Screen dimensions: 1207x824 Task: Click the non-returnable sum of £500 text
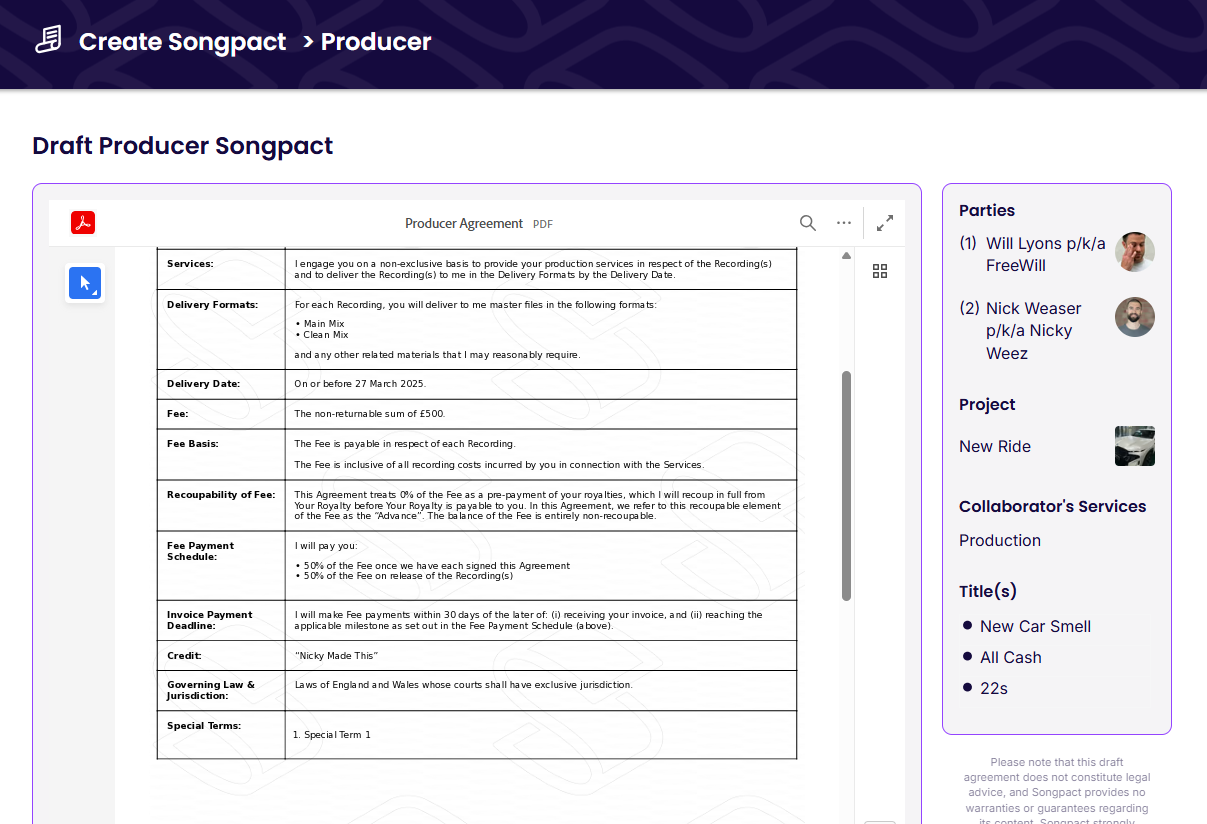pos(370,414)
